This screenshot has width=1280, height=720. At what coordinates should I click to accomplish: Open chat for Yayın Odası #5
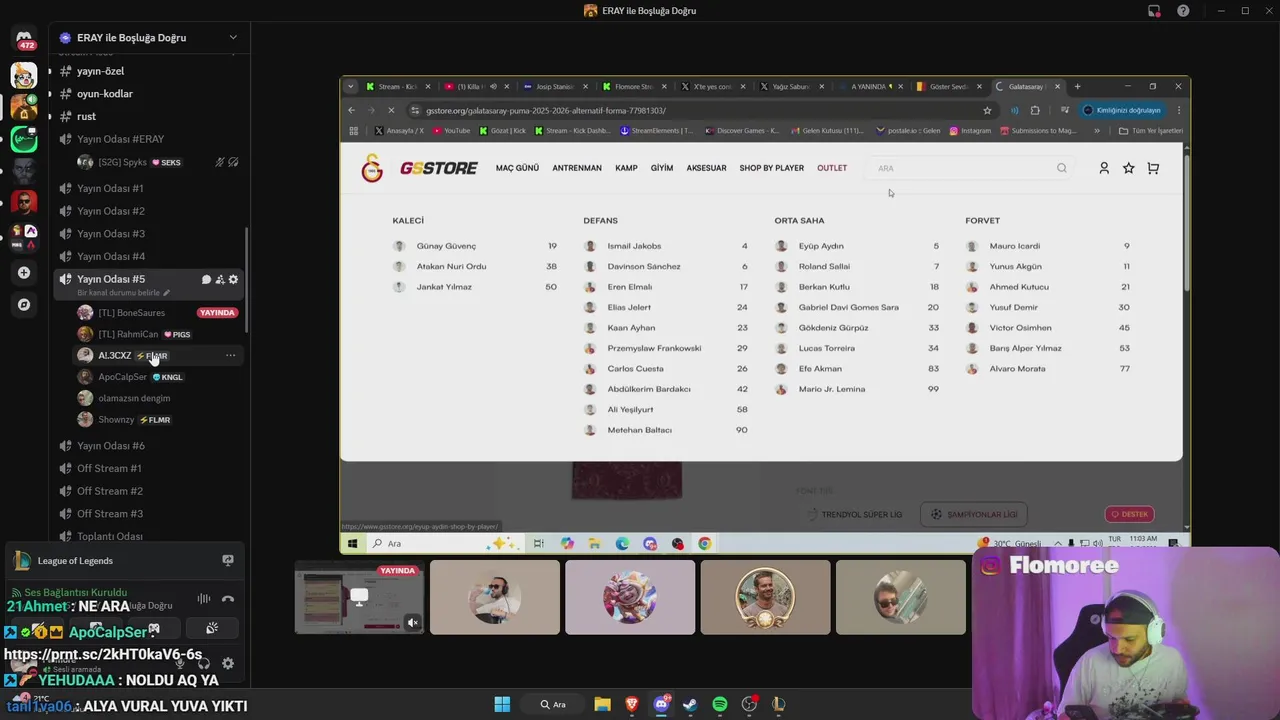click(206, 279)
